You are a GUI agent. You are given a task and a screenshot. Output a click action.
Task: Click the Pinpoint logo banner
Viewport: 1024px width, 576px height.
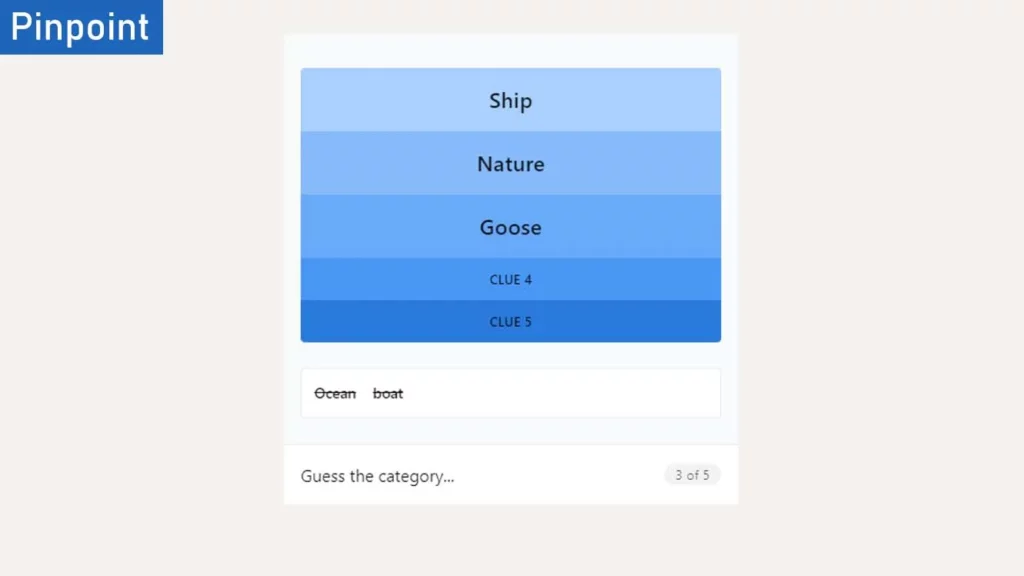(x=81, y=27)
